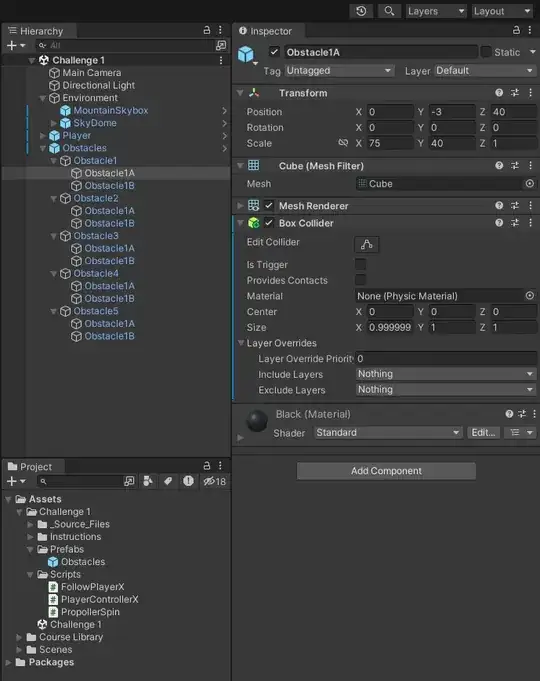
Task: Toggle the Obstacle1A active checkbox
Action: coord(274,52)
